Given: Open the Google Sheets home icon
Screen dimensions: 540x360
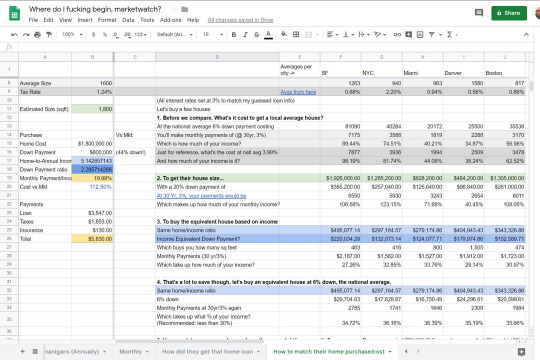Looking at the screenshot, I should point(14,14).
